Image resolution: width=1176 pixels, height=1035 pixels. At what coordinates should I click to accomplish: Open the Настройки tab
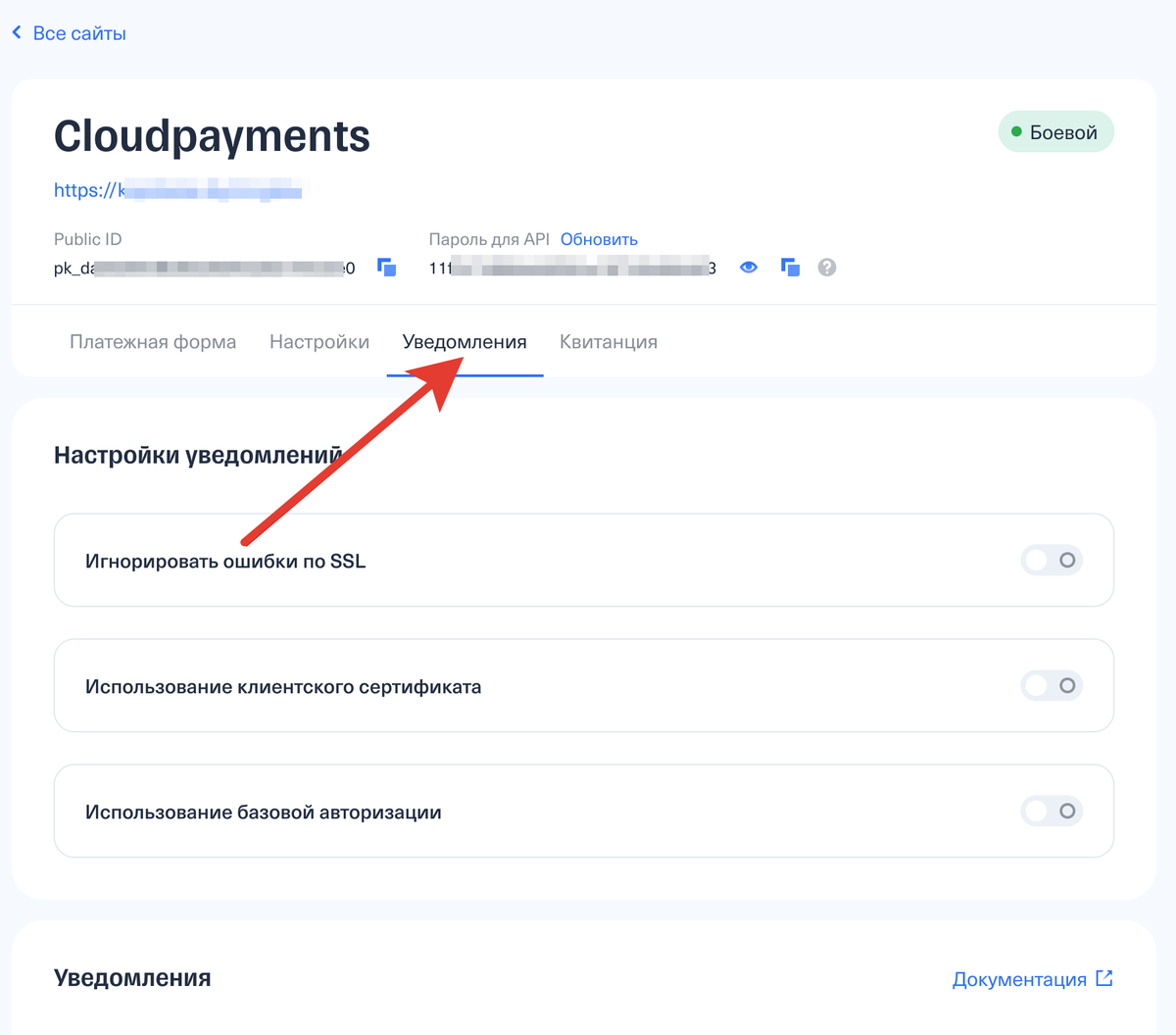pyautogui.click(x=319, y=342)
